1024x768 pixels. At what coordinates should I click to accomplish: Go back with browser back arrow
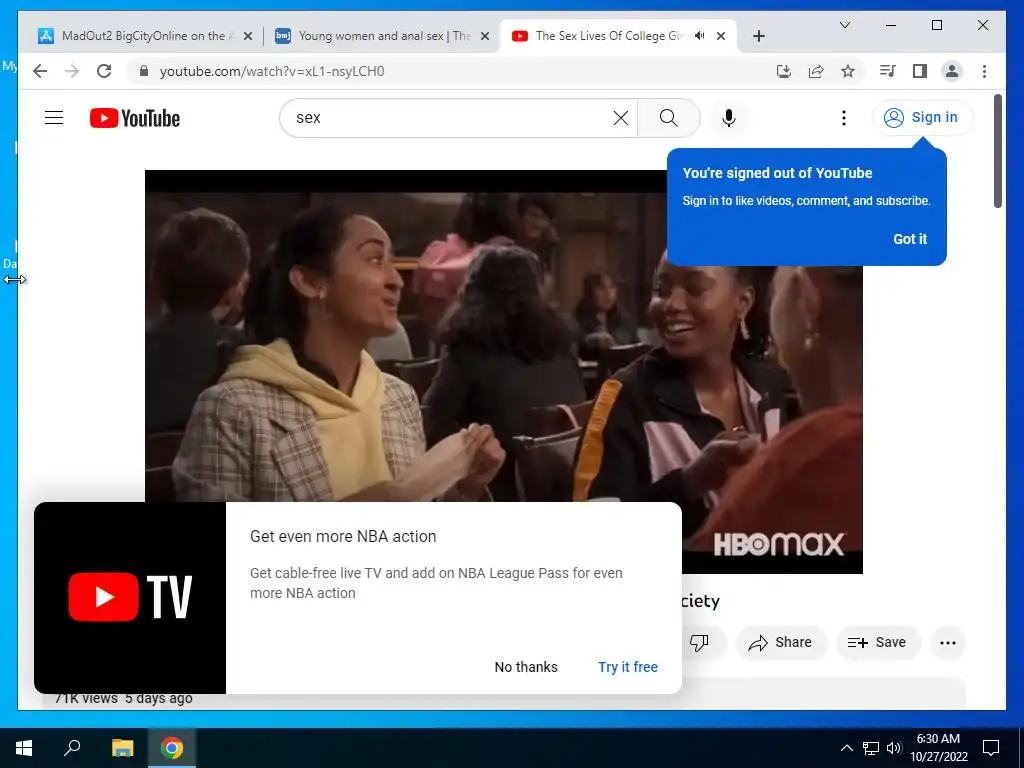tap(40, 71)
